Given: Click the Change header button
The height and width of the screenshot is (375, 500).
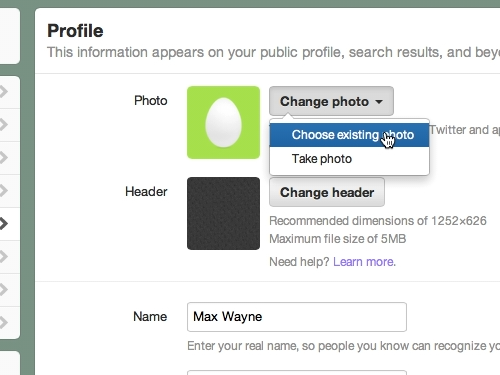Looking at the screenshot, I should 327,192.
